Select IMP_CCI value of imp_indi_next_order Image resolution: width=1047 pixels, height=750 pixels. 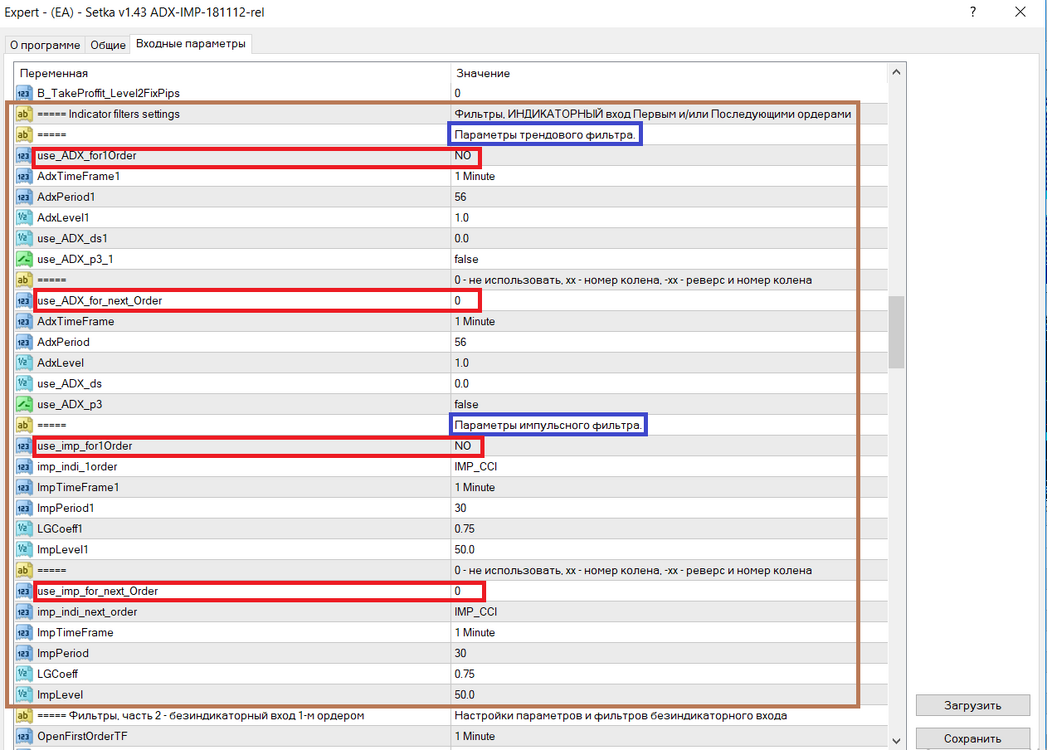475,612
